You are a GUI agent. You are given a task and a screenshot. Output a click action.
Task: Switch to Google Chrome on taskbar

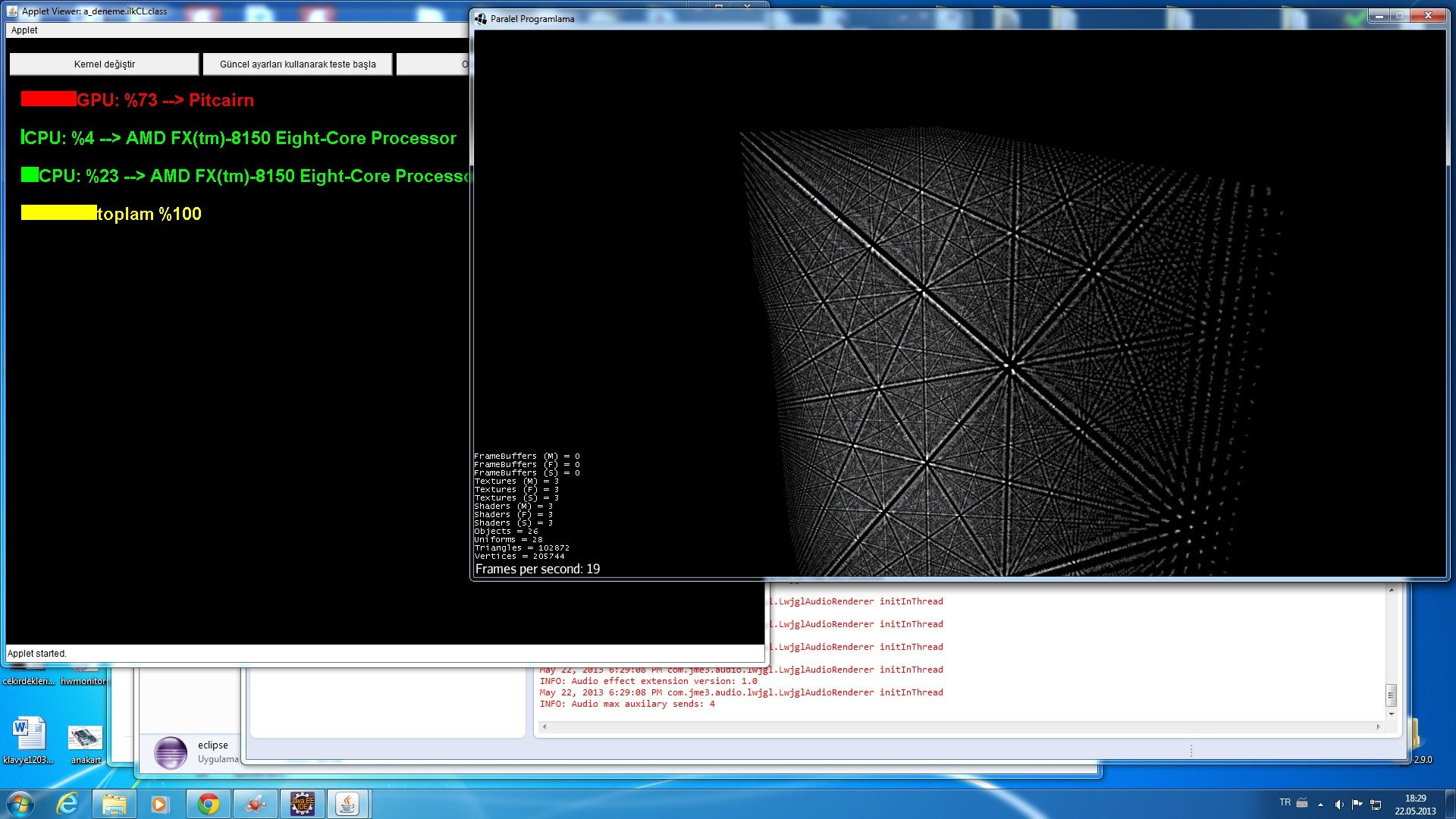tap(208, 804)
